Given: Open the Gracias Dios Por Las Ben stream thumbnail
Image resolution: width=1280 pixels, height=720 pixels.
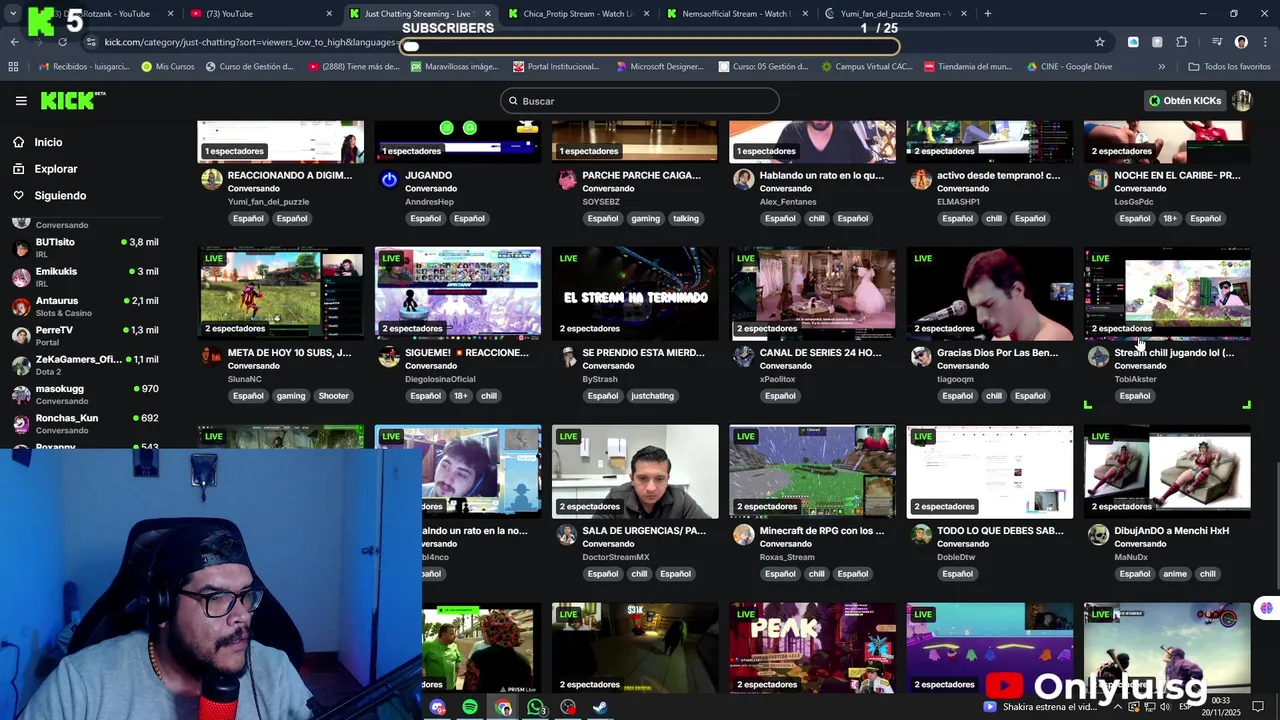Looking at the screenshot, I should (x=989, y=294).
